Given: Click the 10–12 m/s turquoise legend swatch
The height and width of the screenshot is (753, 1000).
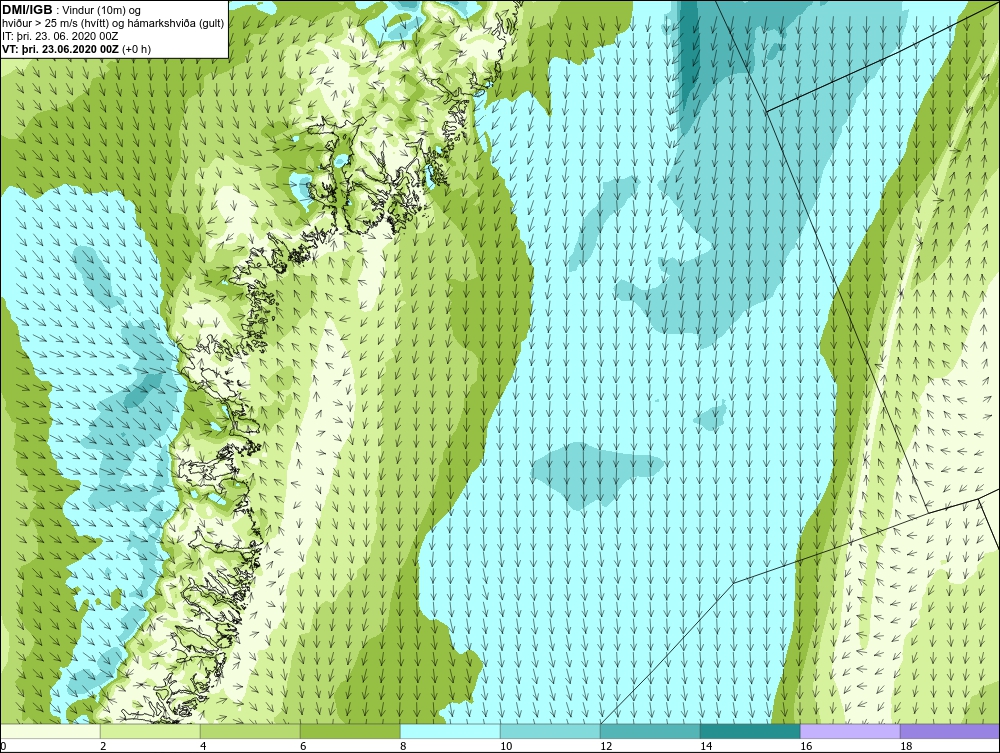Looking at the screenshot, I should pos(550,731).
